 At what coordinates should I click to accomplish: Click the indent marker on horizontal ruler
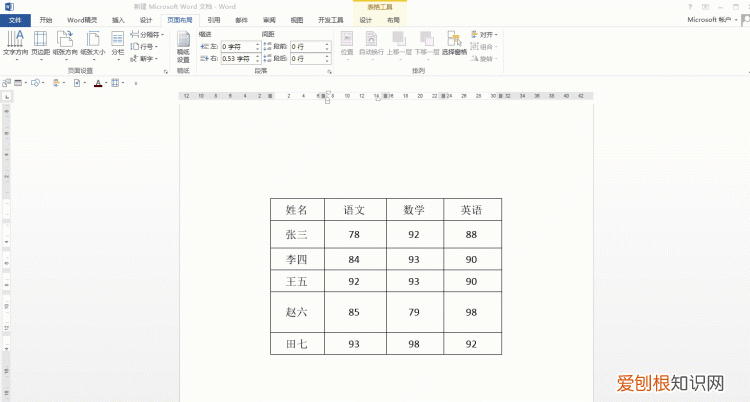[328, 97]
